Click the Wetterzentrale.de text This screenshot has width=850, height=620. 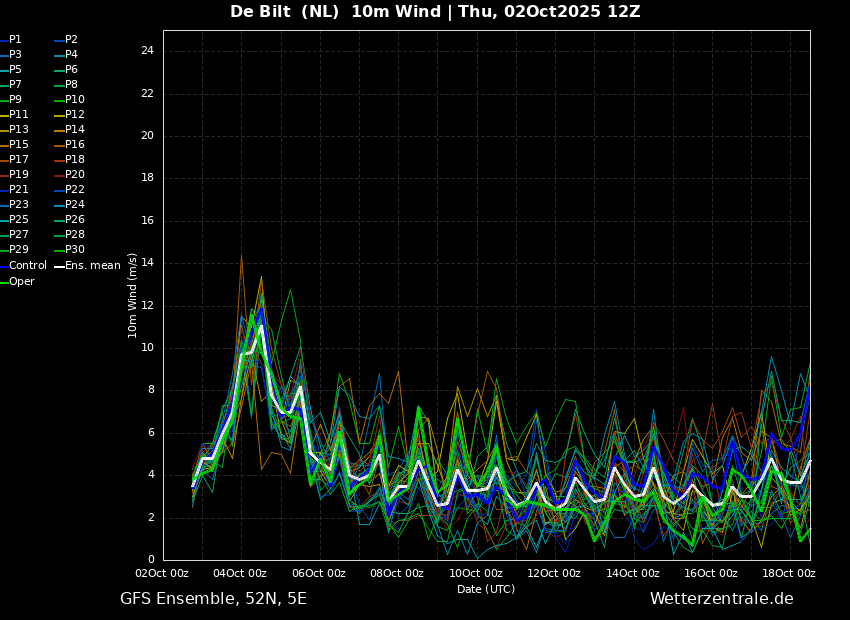(x=721, y=599)
